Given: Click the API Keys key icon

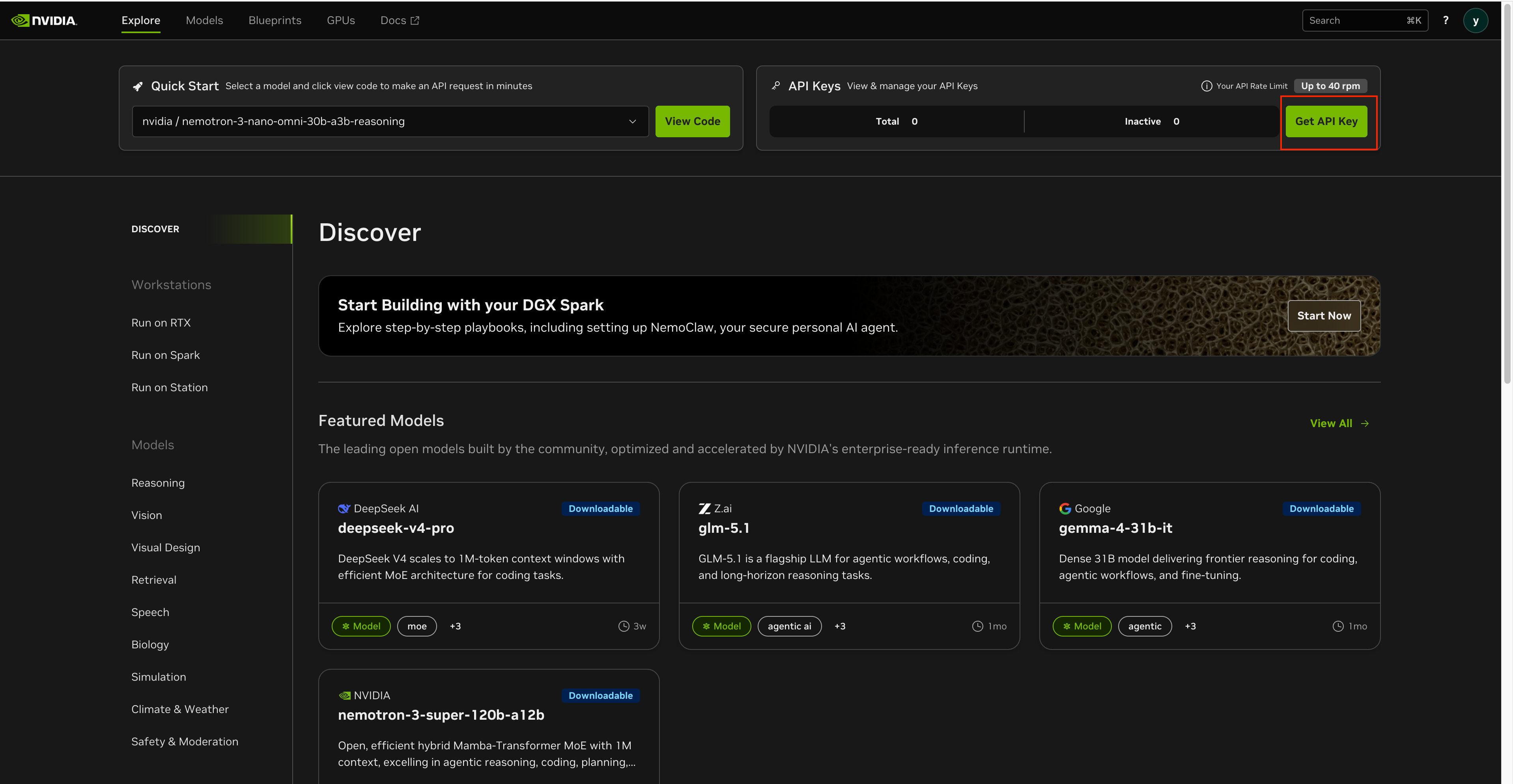Looking at the screenshot, I should point(776,86).
